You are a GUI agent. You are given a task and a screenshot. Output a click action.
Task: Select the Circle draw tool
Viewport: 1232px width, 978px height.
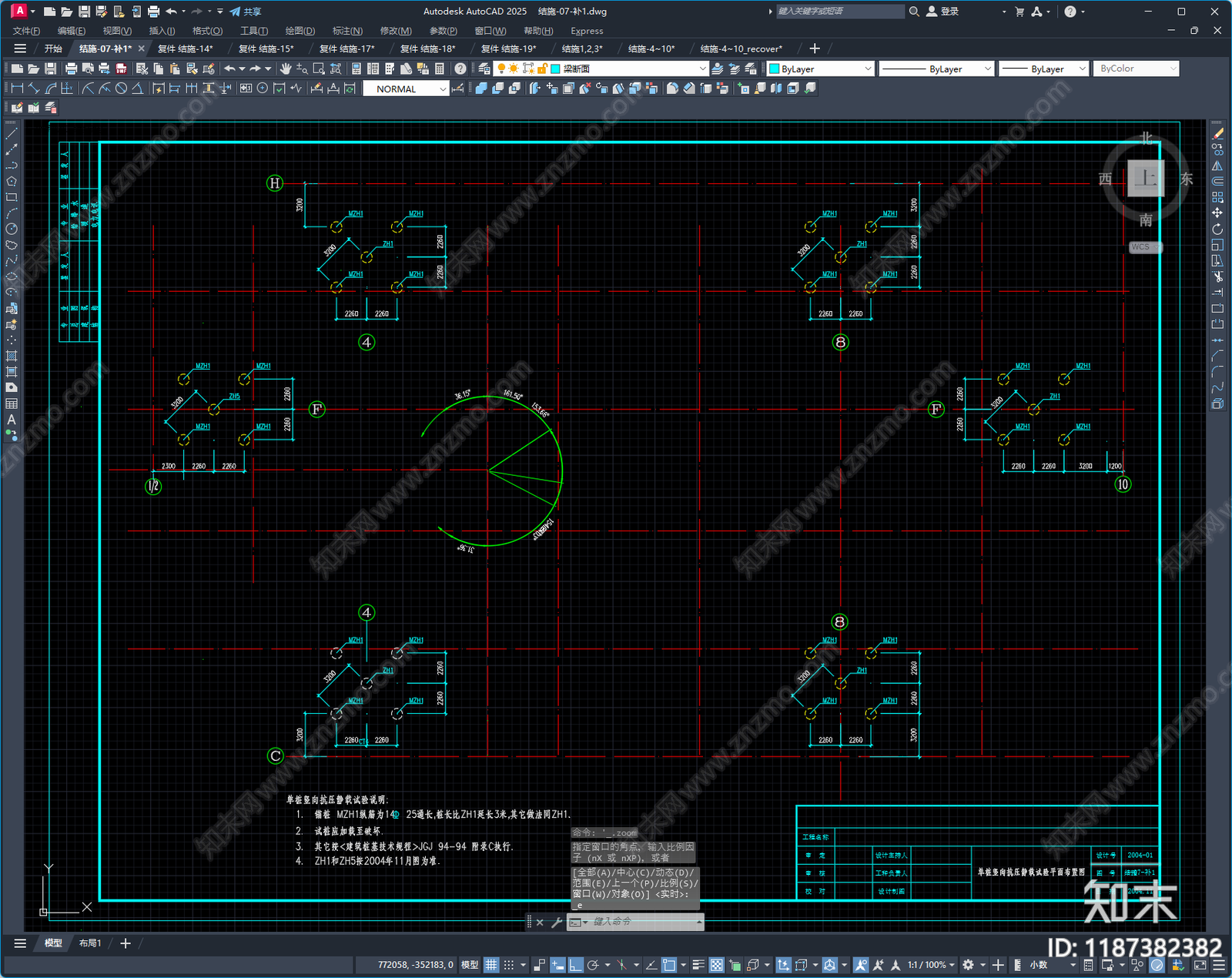12,229
